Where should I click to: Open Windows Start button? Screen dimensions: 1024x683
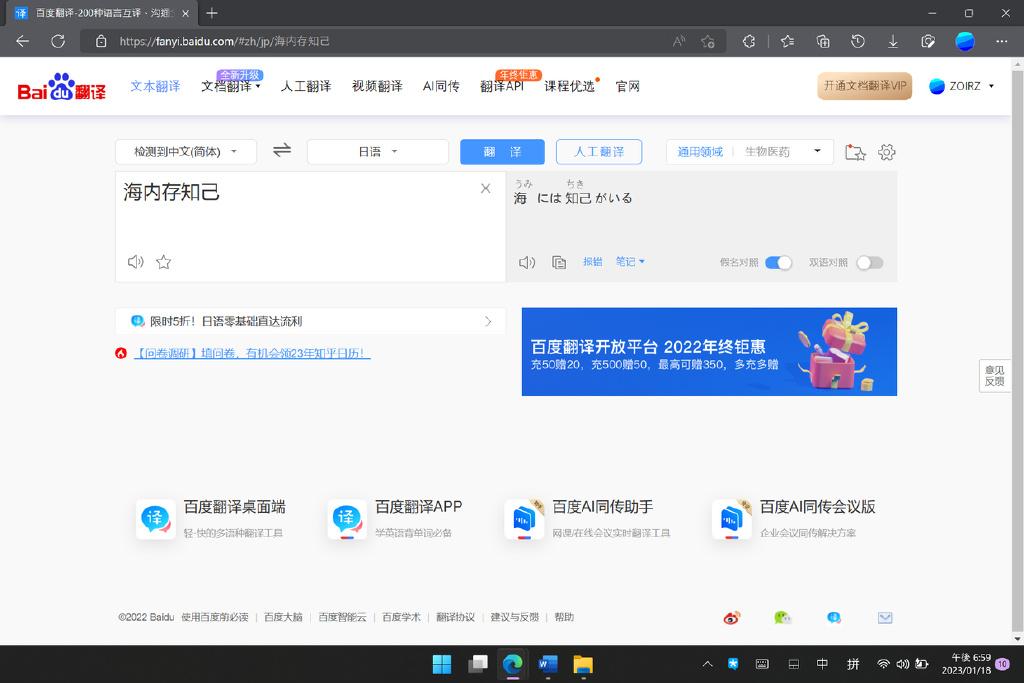tap(442, 664)
